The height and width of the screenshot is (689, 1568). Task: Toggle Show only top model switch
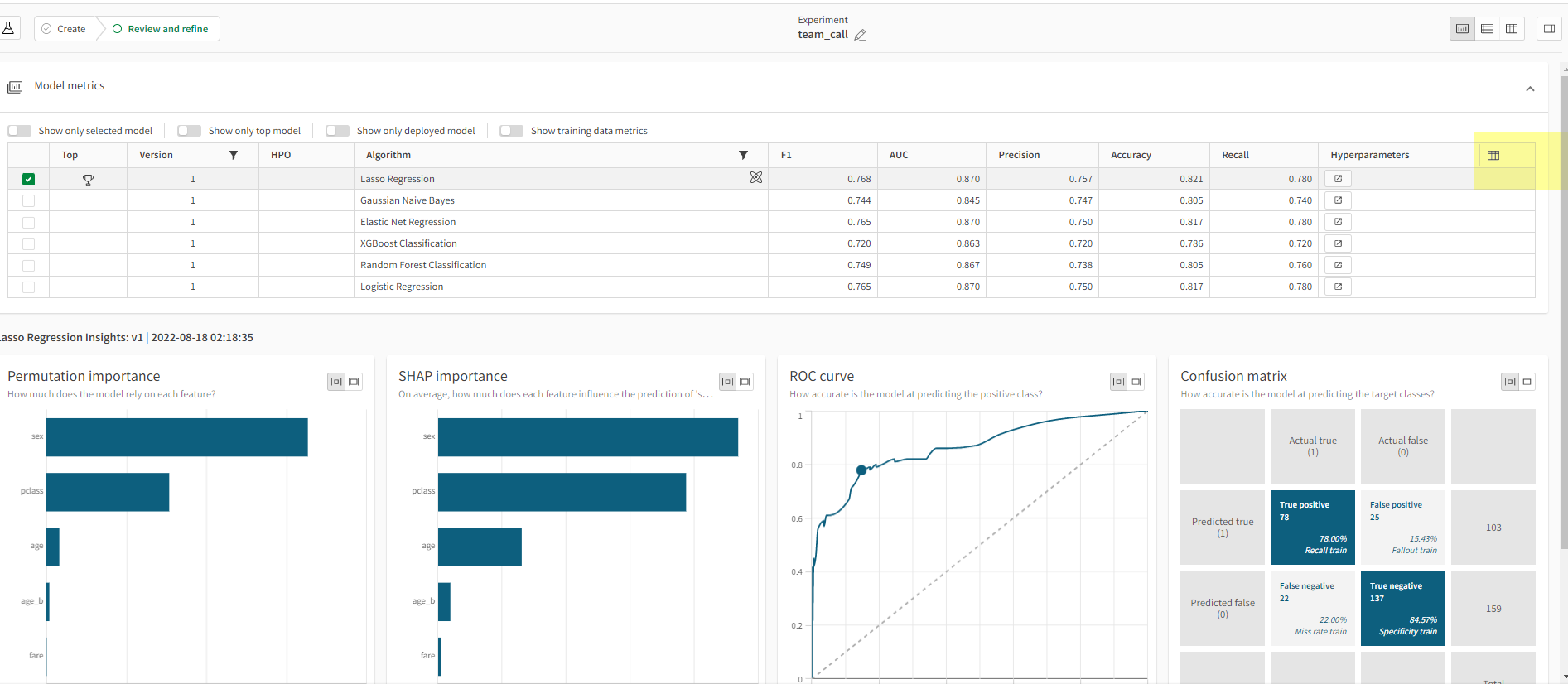tap(190, 131)
